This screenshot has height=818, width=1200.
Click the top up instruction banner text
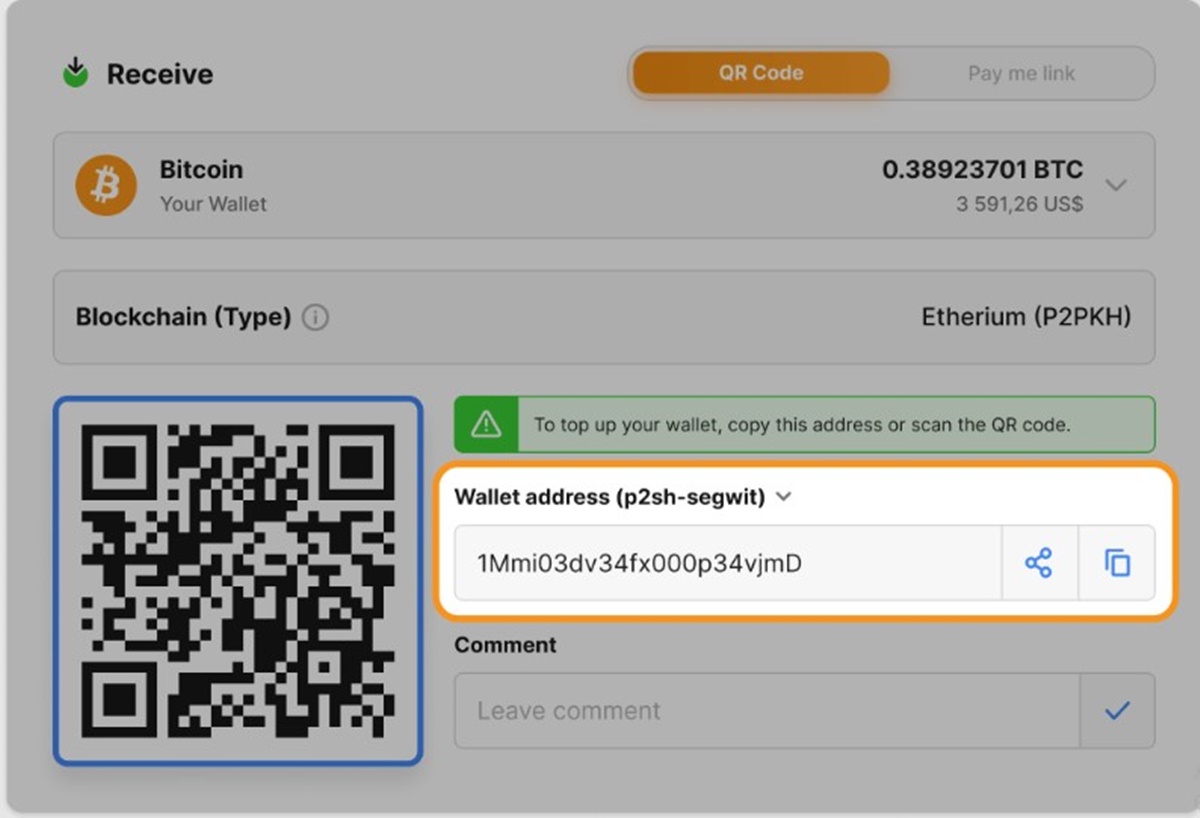coord(802,425)
